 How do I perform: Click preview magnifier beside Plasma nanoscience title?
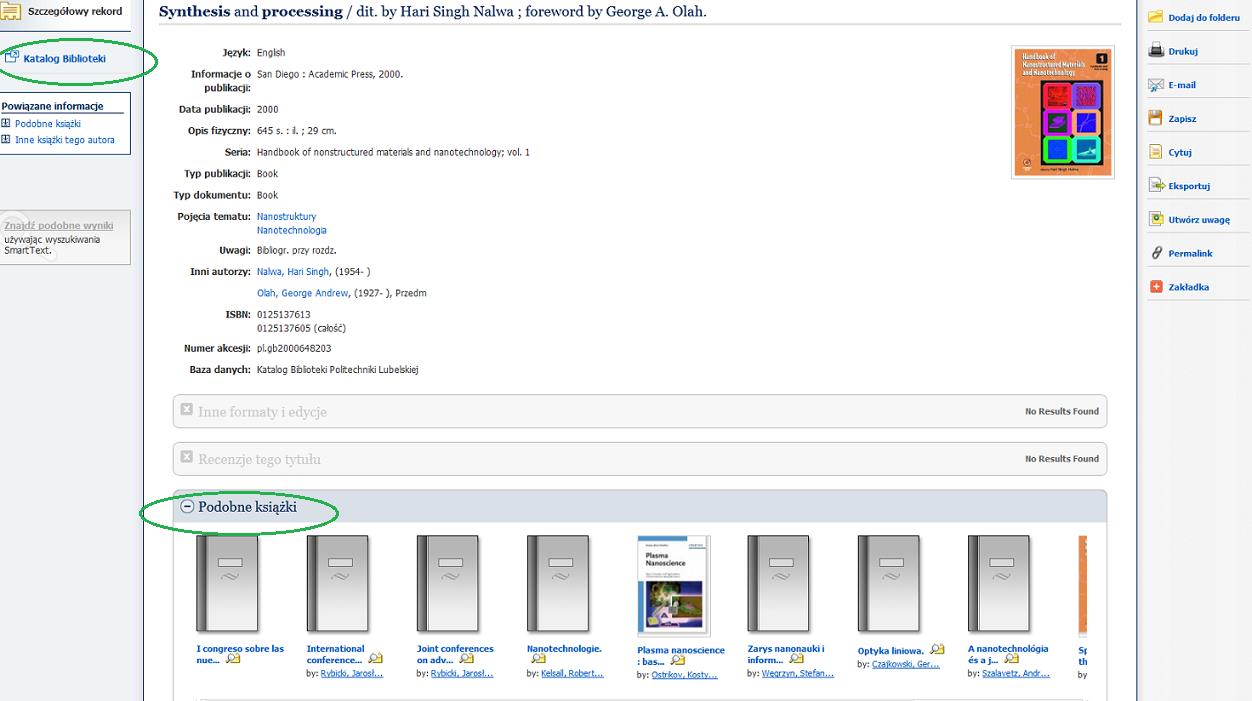click(x=679, y=661)
